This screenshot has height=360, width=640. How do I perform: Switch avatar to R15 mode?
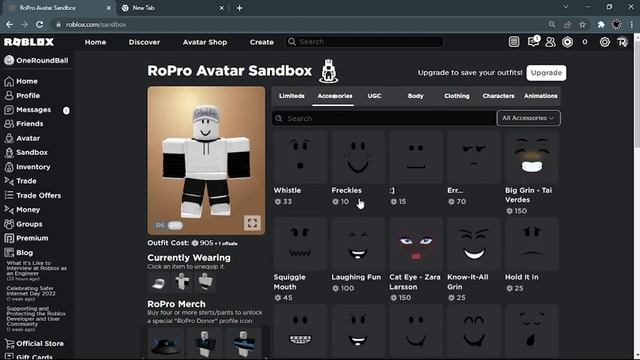pyautogui.click(x=175, y=225)
